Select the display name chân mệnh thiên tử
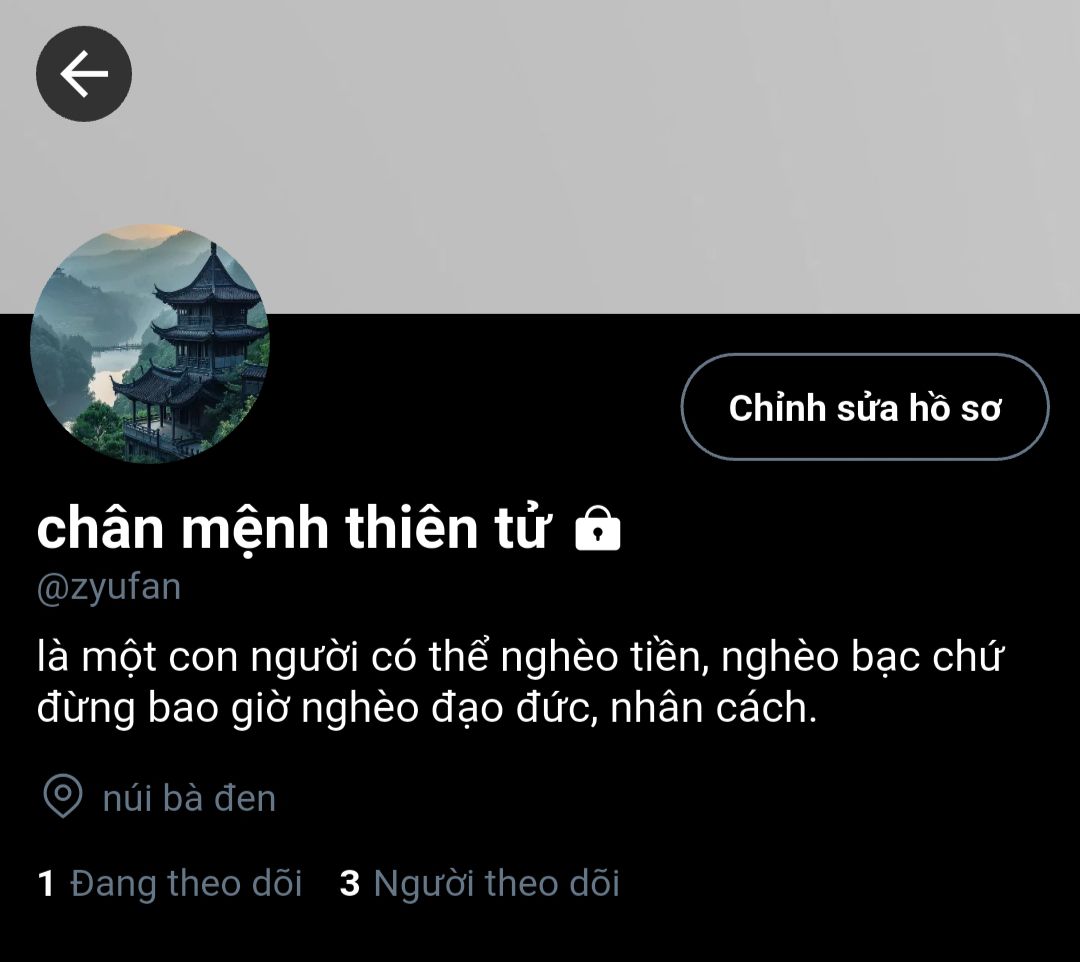This screenshot has width=1080, height=962. (x=294, y=528)
